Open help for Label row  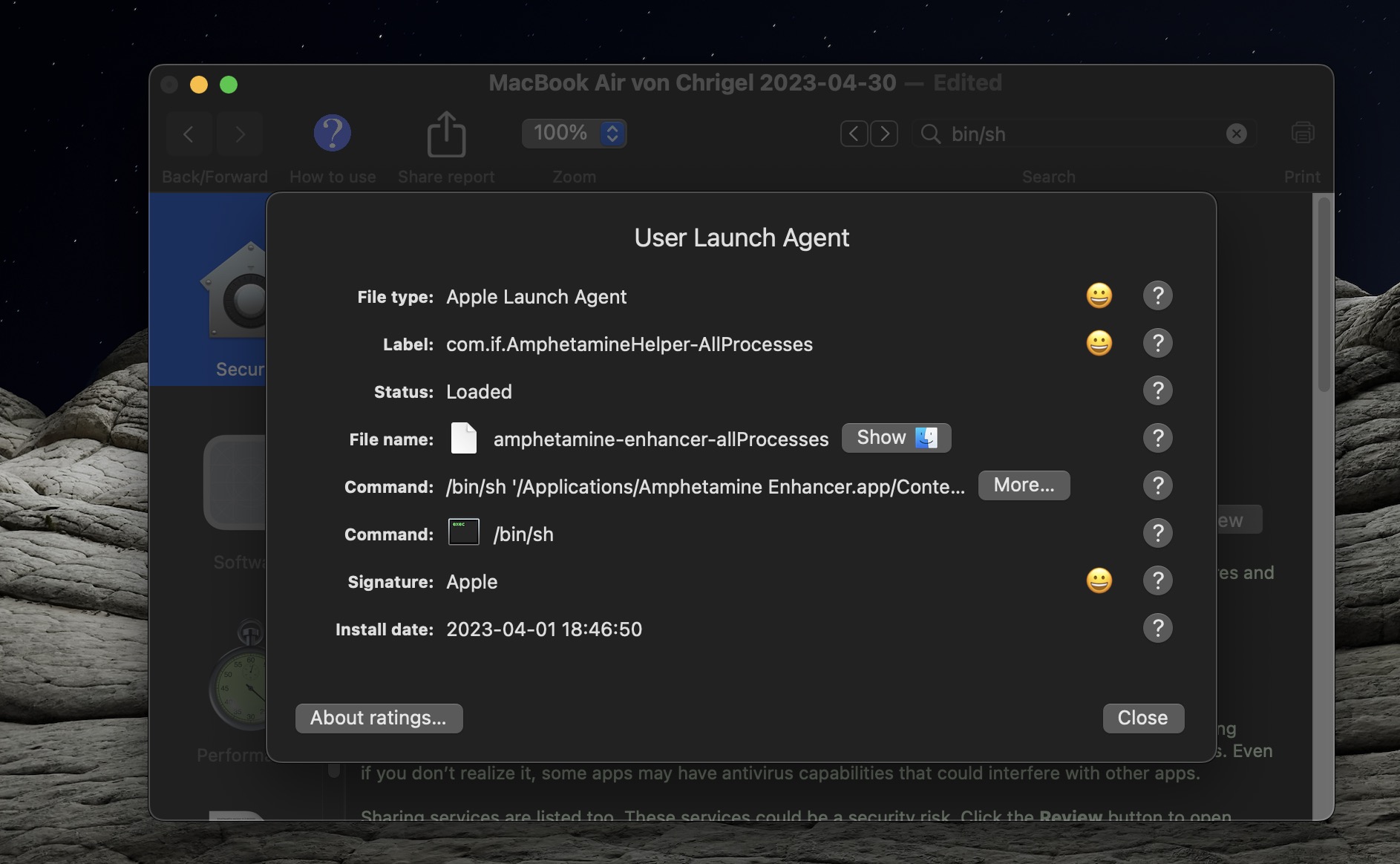coord(1158,343)
